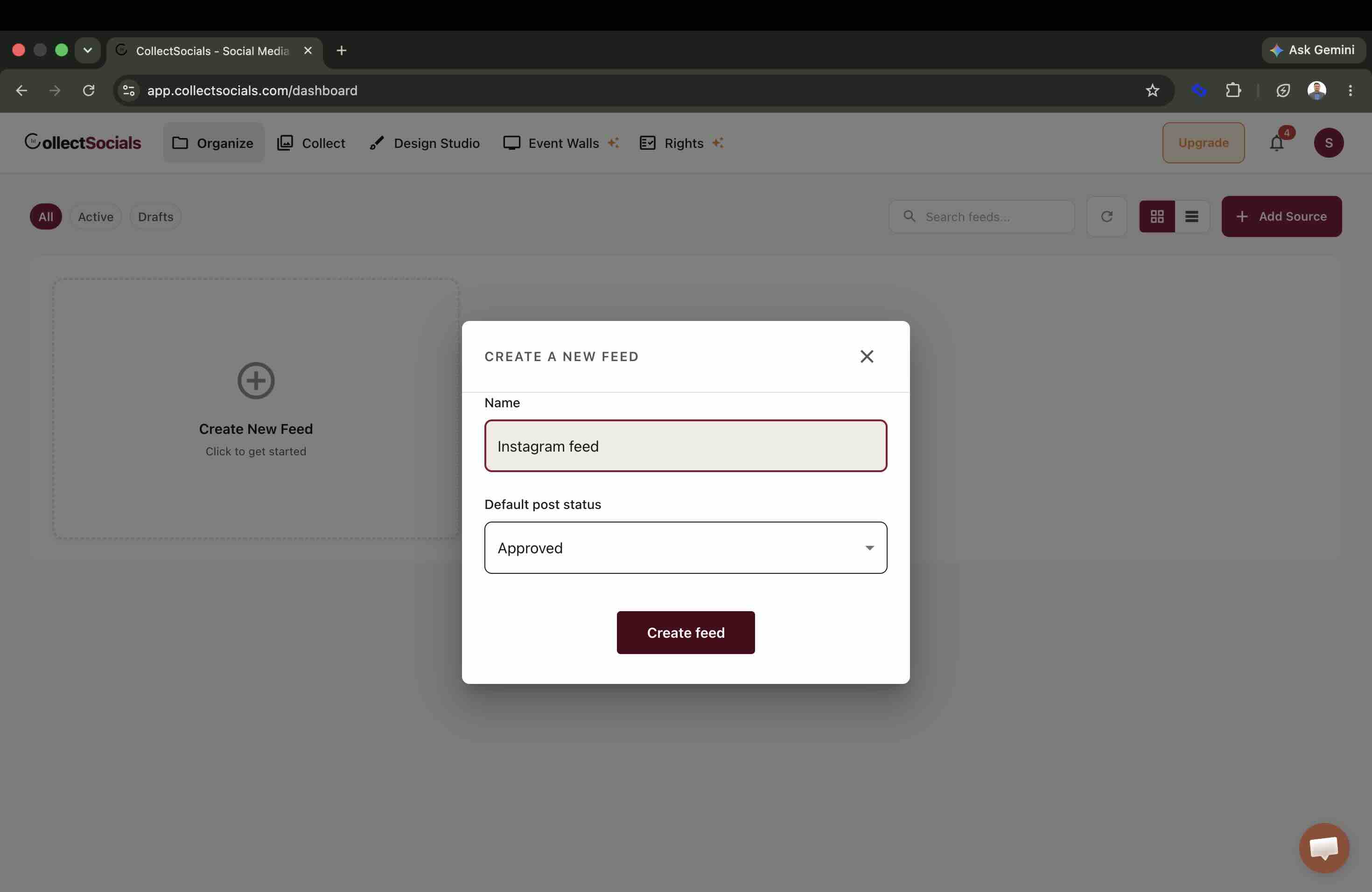Click the Create New Feed card
This screenshot has width=1372, height=892.
[256, 409]
